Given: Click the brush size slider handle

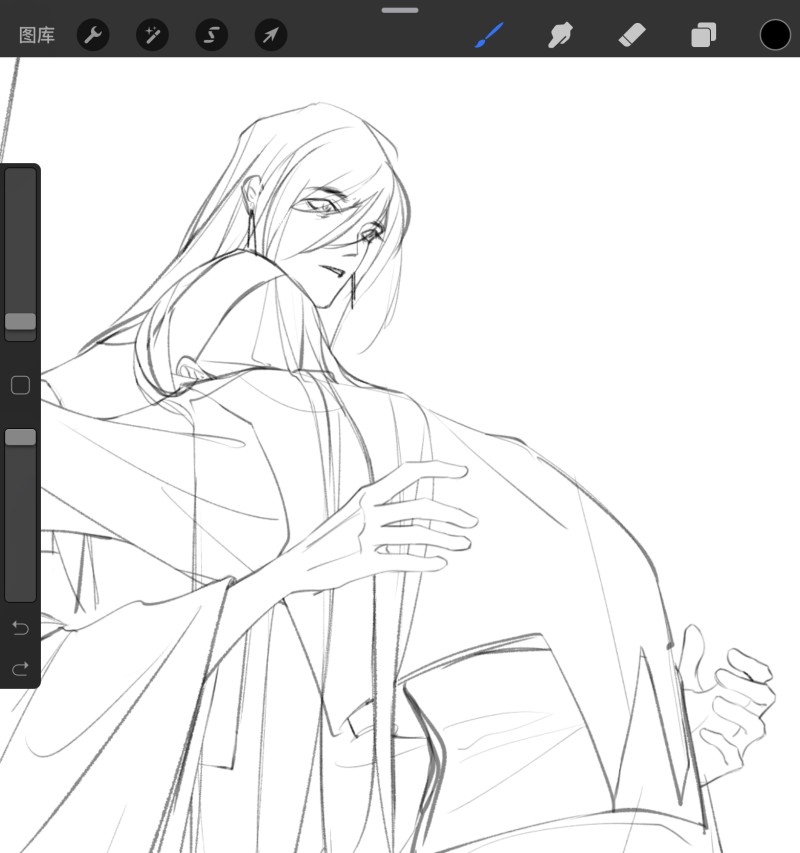Looking at the screenshot, I should click(x=21, y=322).
